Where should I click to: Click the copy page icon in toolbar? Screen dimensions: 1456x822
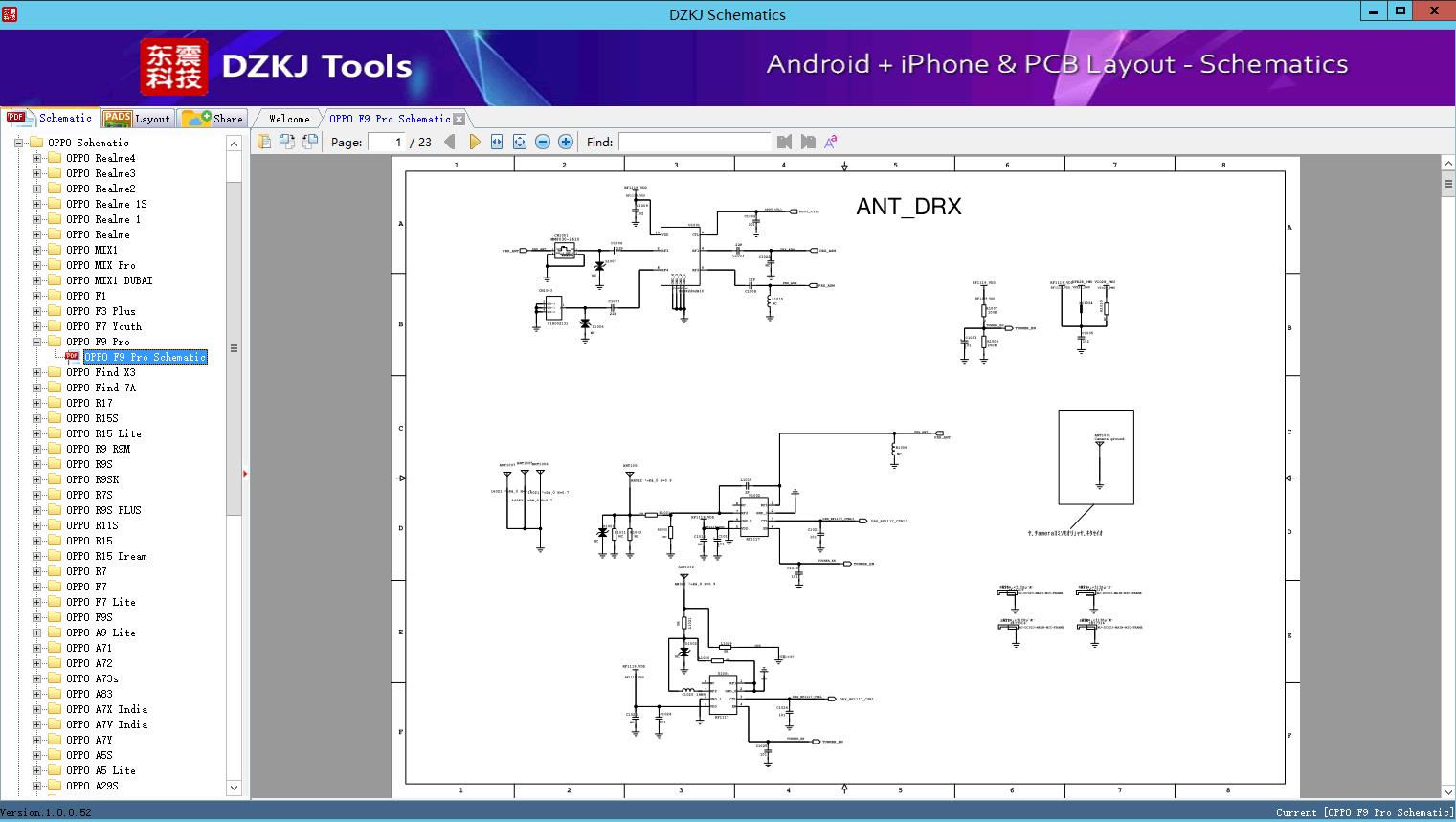coord(264,142)
